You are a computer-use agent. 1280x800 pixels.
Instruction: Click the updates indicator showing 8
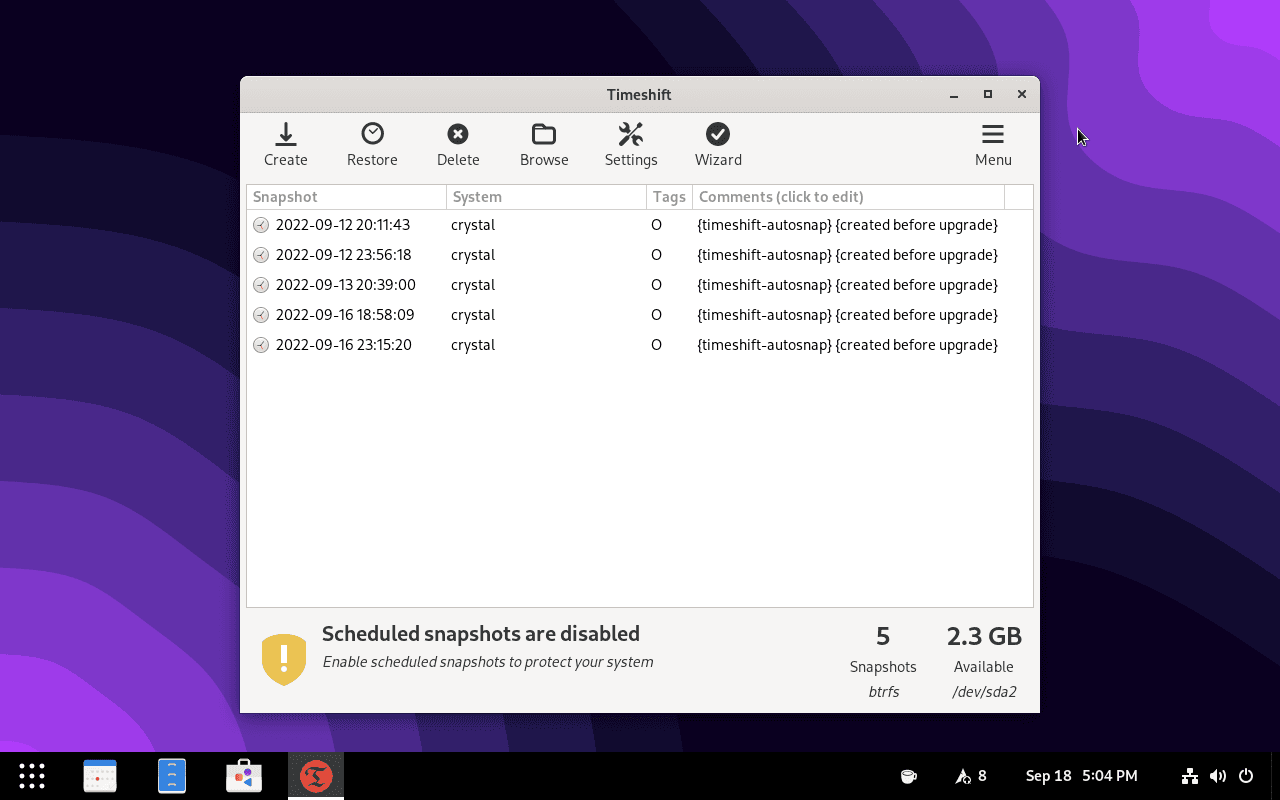point(971,776)
